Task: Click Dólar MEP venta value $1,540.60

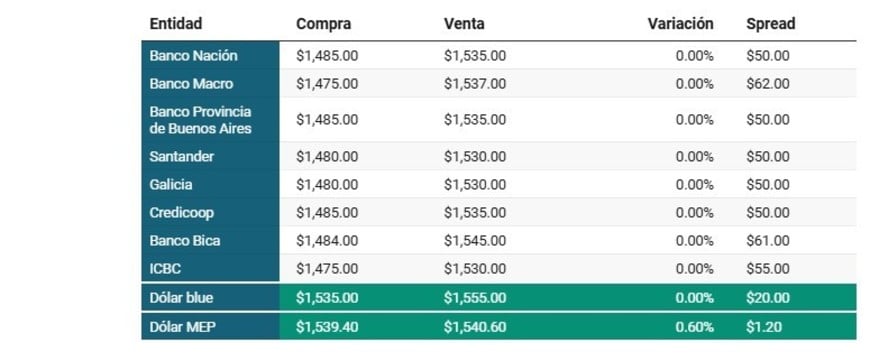Action: point(474,327)
